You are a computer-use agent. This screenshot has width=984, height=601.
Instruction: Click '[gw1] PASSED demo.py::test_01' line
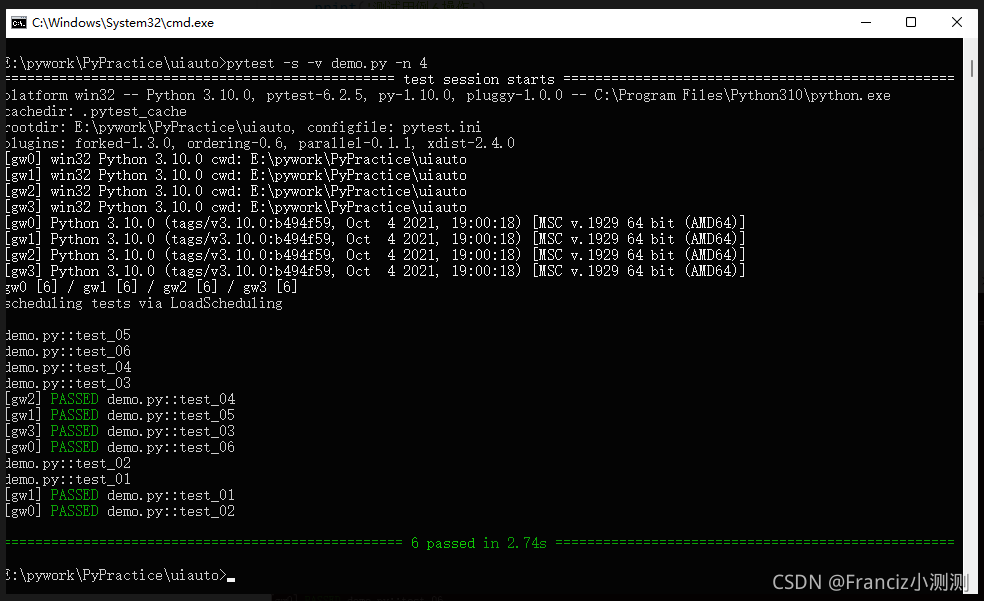(x=120, y=496)
